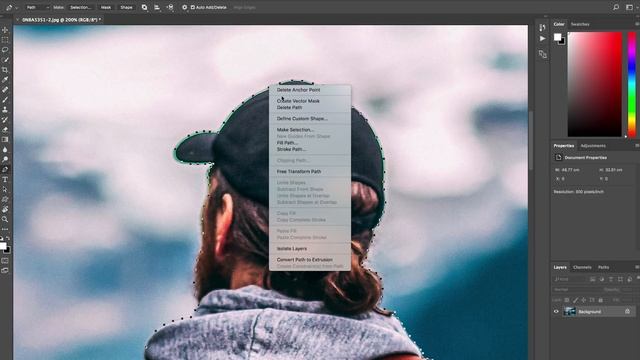Select the Lasso tool

pos(5,50)
